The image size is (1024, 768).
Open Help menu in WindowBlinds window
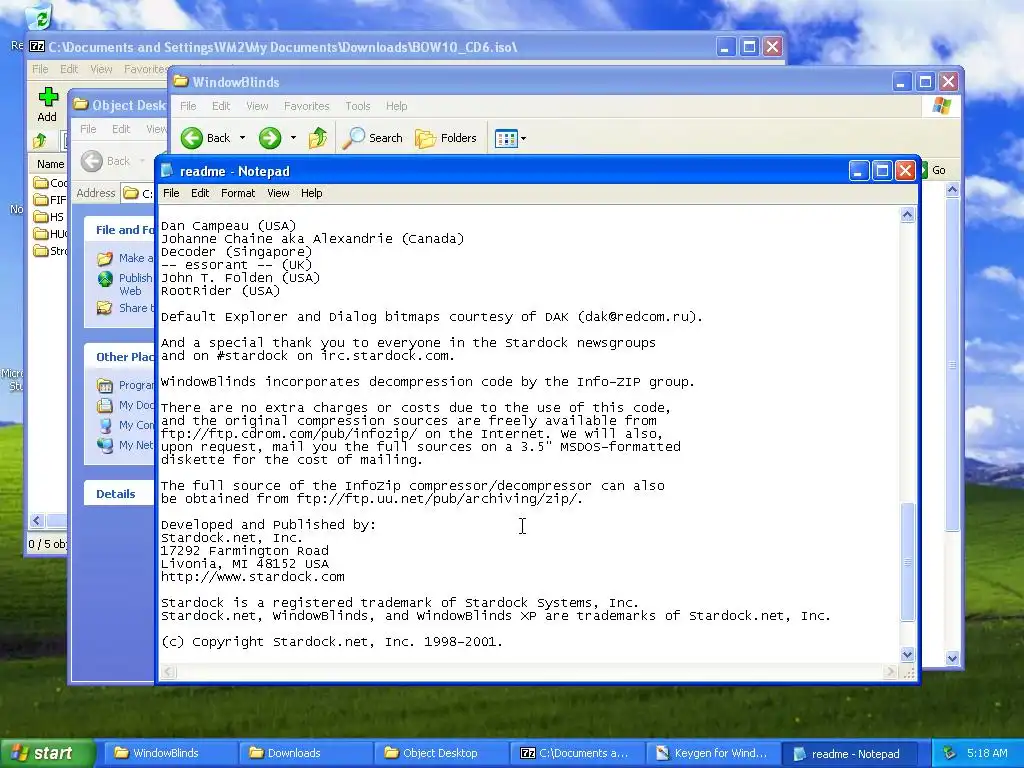click(396, 106)
